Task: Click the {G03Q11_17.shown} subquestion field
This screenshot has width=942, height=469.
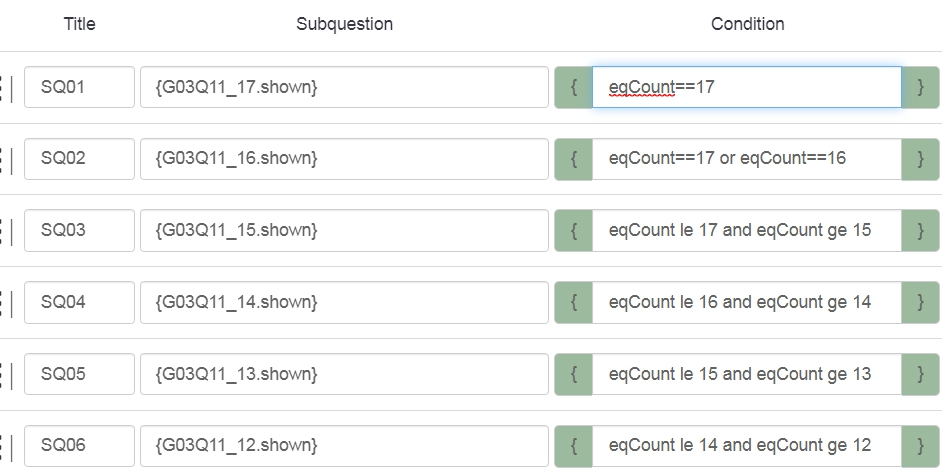Action: 344,87
